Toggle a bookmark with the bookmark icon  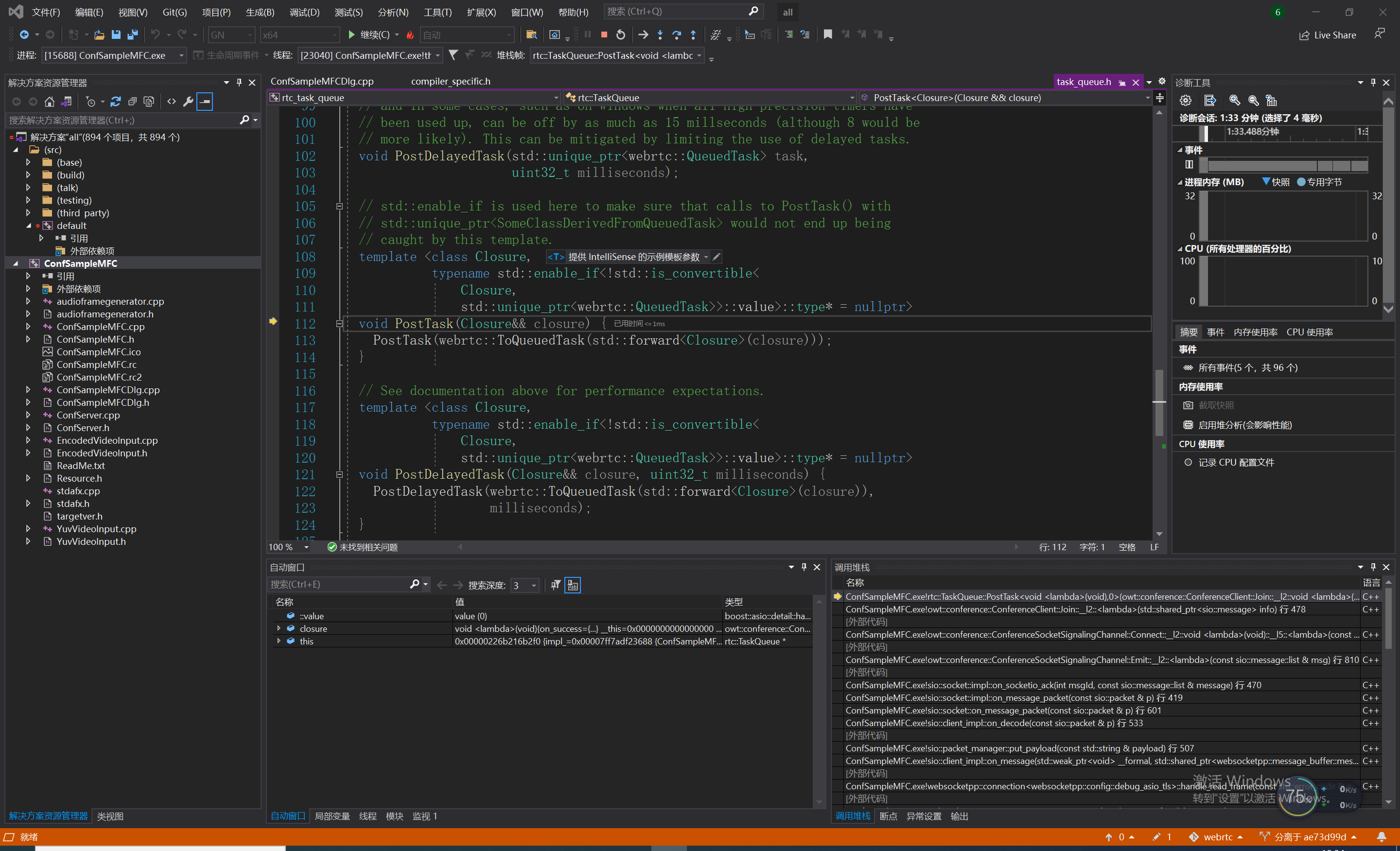[827, 35]
